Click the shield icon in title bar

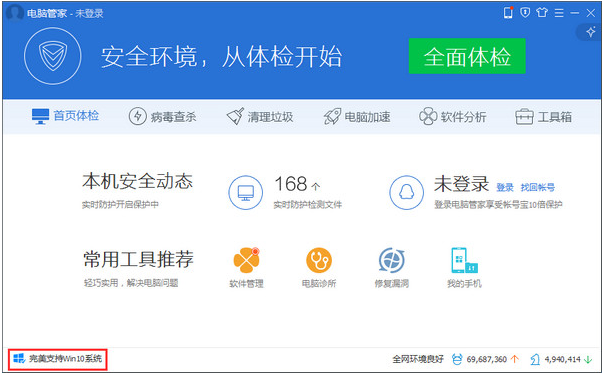click(525, 13)
